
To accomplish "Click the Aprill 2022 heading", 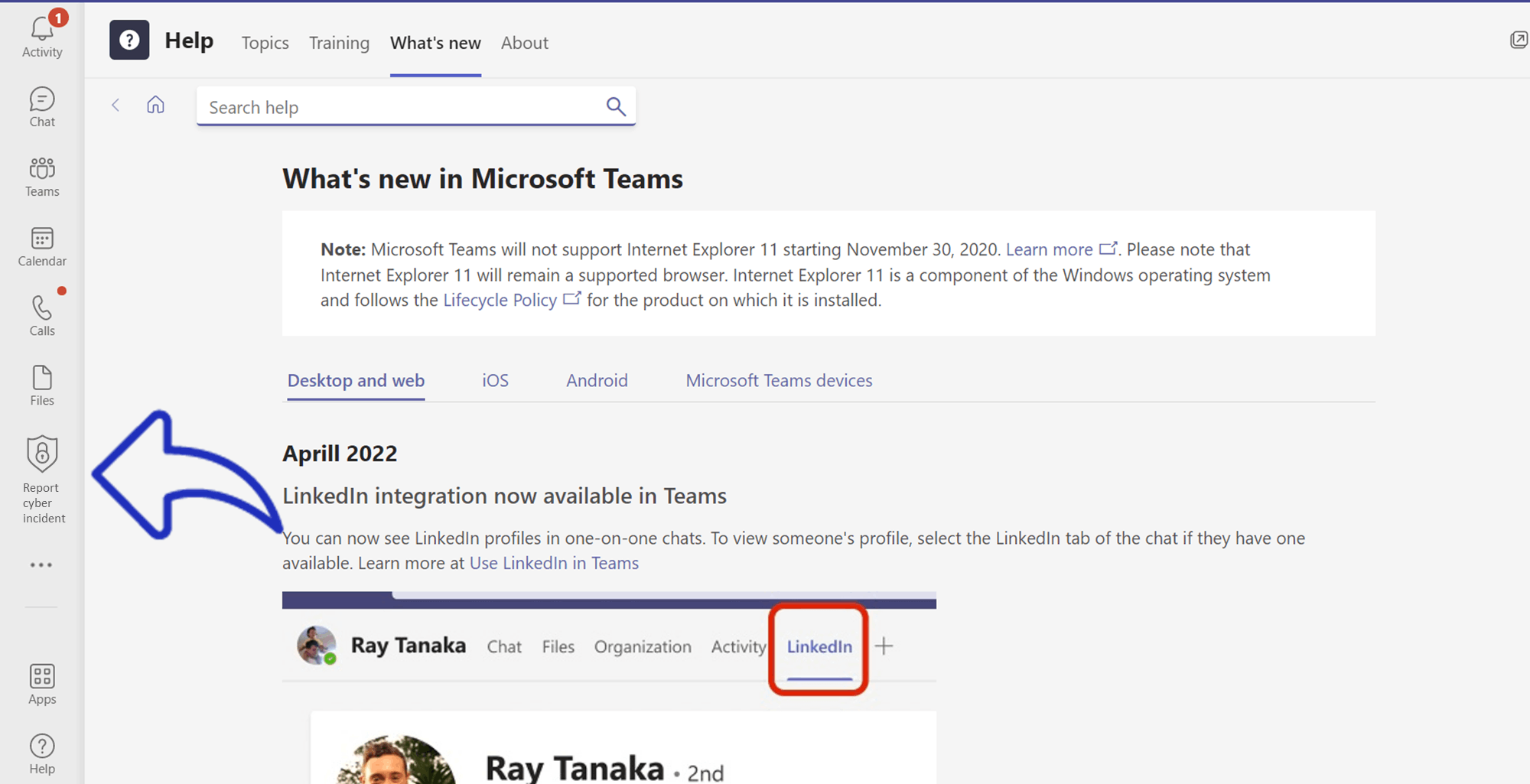I will coord(340,454).
